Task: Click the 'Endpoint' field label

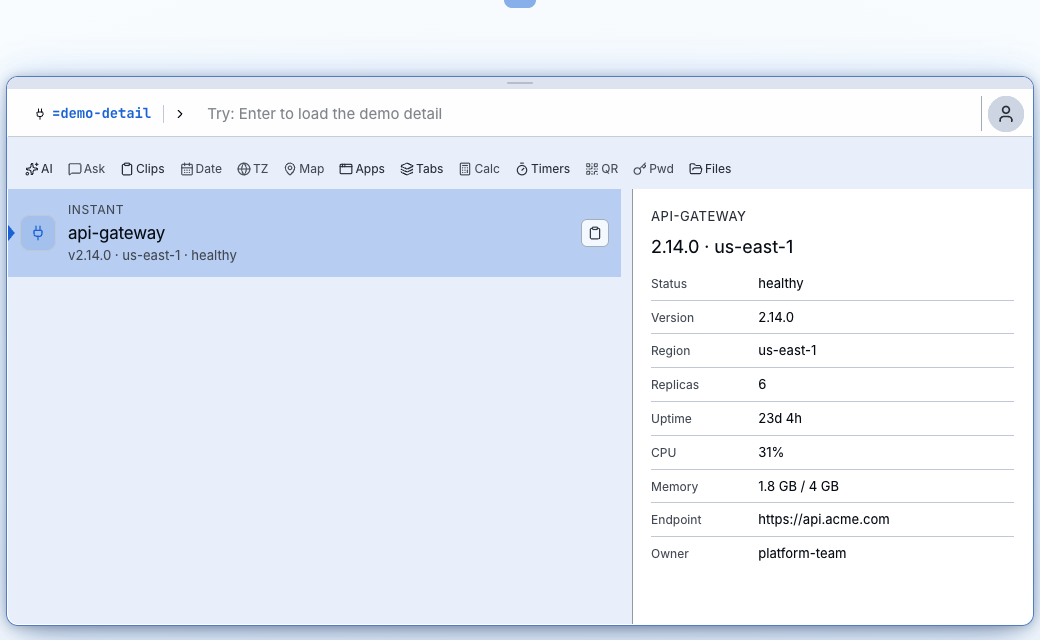Action: point(676,520)
